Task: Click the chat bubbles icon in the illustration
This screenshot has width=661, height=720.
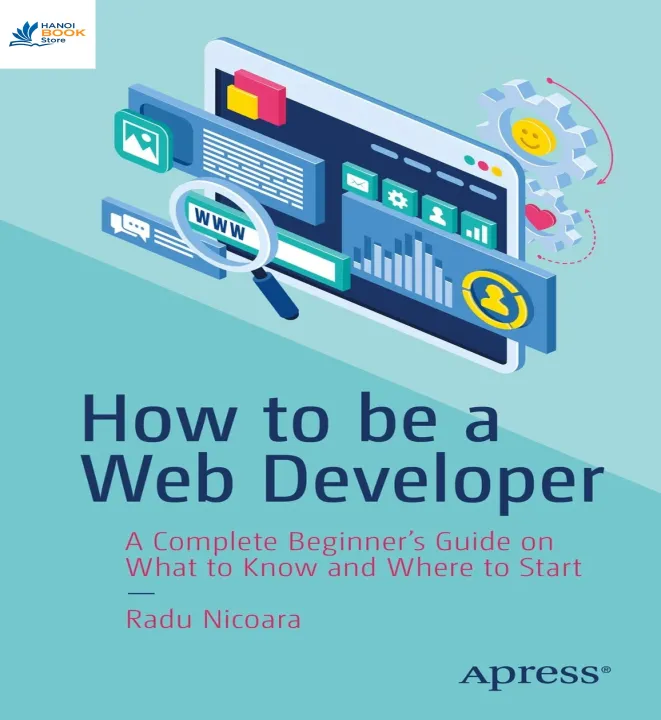Action: click(130, 227)
